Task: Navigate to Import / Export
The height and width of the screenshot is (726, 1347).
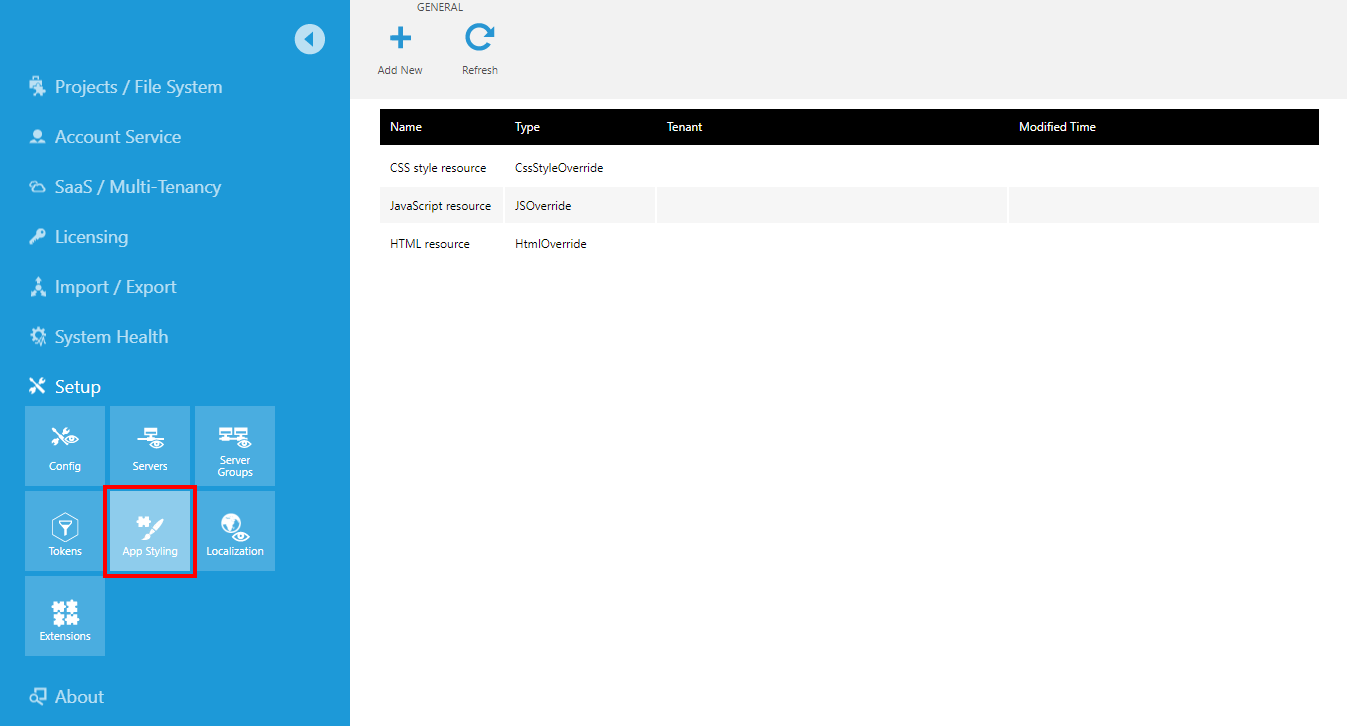Action: 115,286
